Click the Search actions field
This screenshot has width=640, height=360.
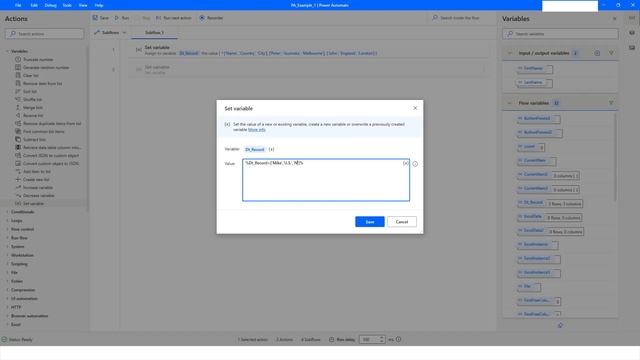(45, 34)
